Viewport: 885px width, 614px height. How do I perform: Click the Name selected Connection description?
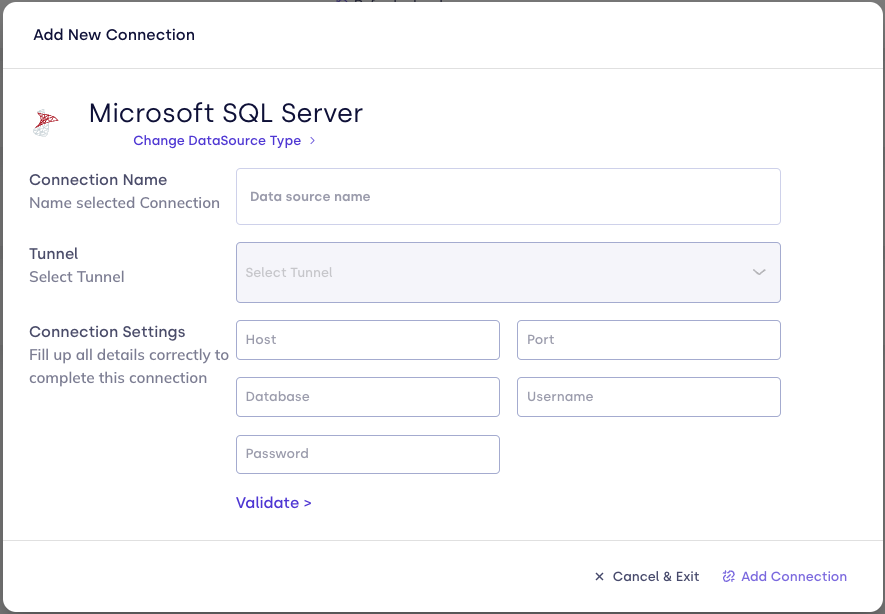(125, 203)
